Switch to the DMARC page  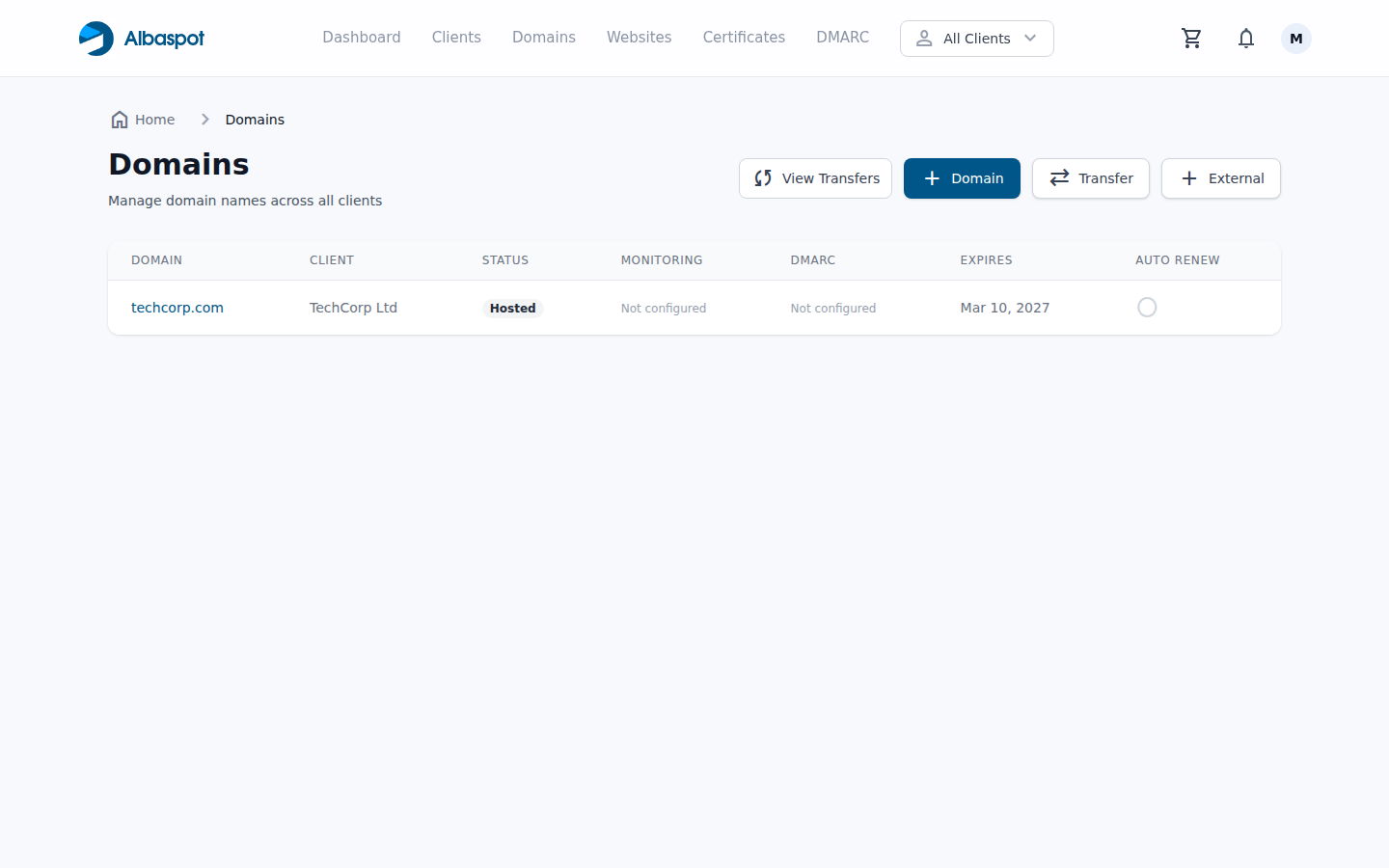pos(842,38)
